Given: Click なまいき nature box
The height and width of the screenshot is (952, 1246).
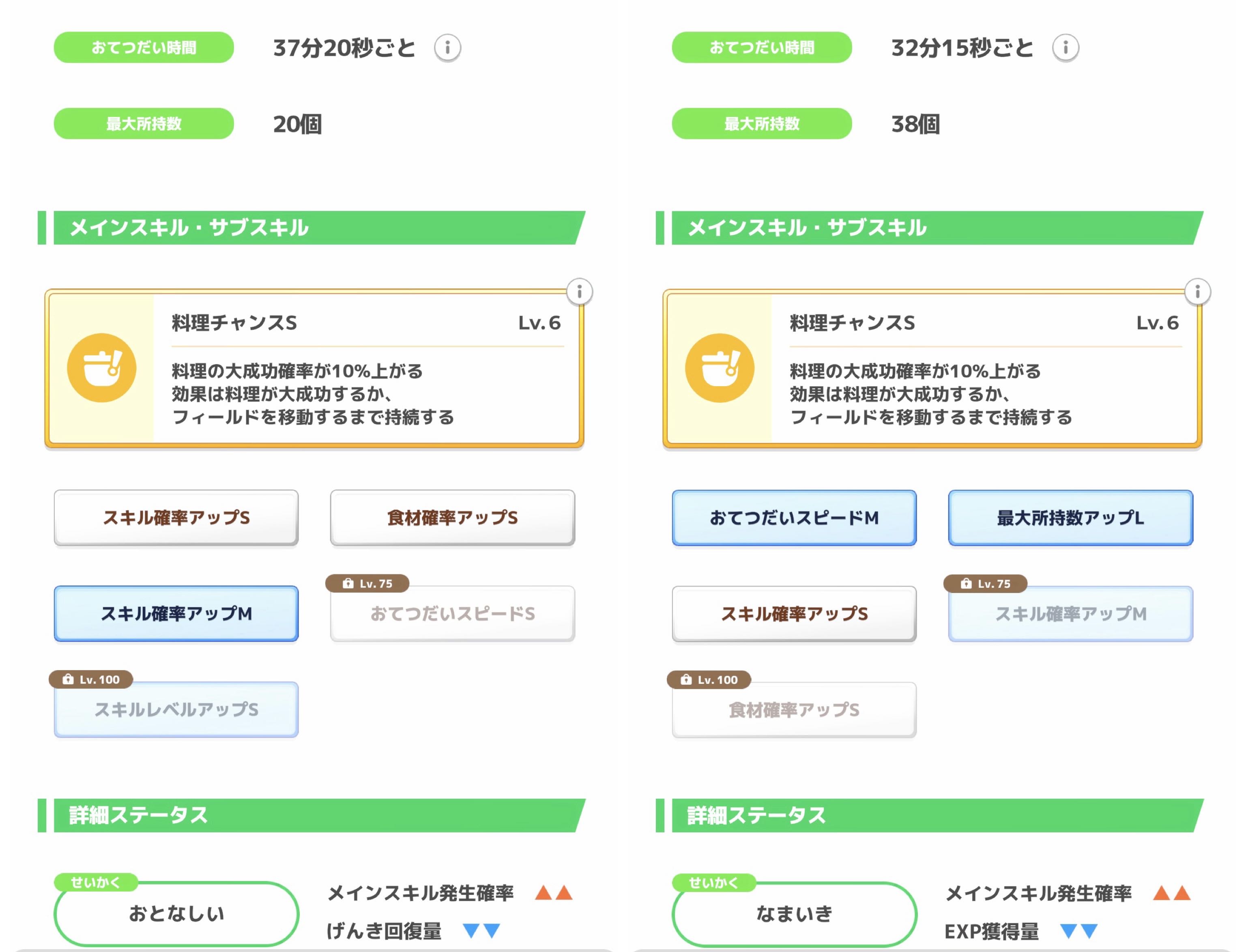Looking at the screenshot, I should tap(794, 913).
